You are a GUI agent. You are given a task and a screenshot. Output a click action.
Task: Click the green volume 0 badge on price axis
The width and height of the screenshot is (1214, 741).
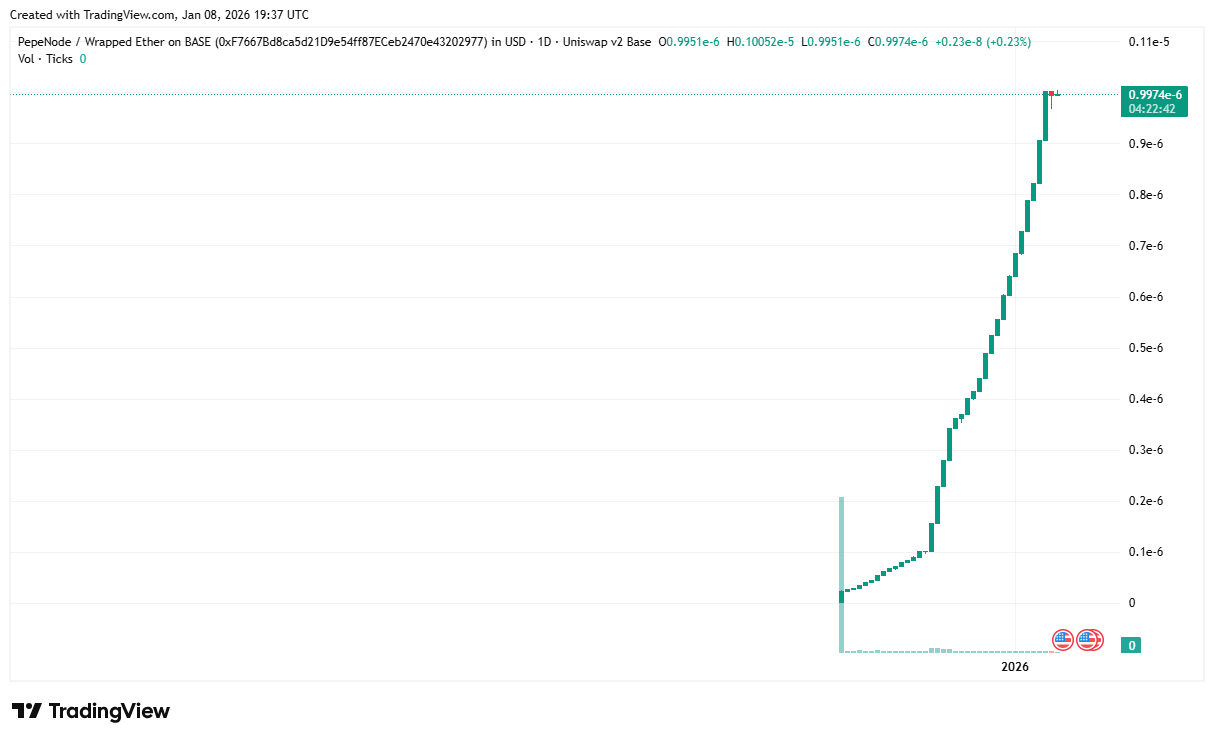point(1131,645)
